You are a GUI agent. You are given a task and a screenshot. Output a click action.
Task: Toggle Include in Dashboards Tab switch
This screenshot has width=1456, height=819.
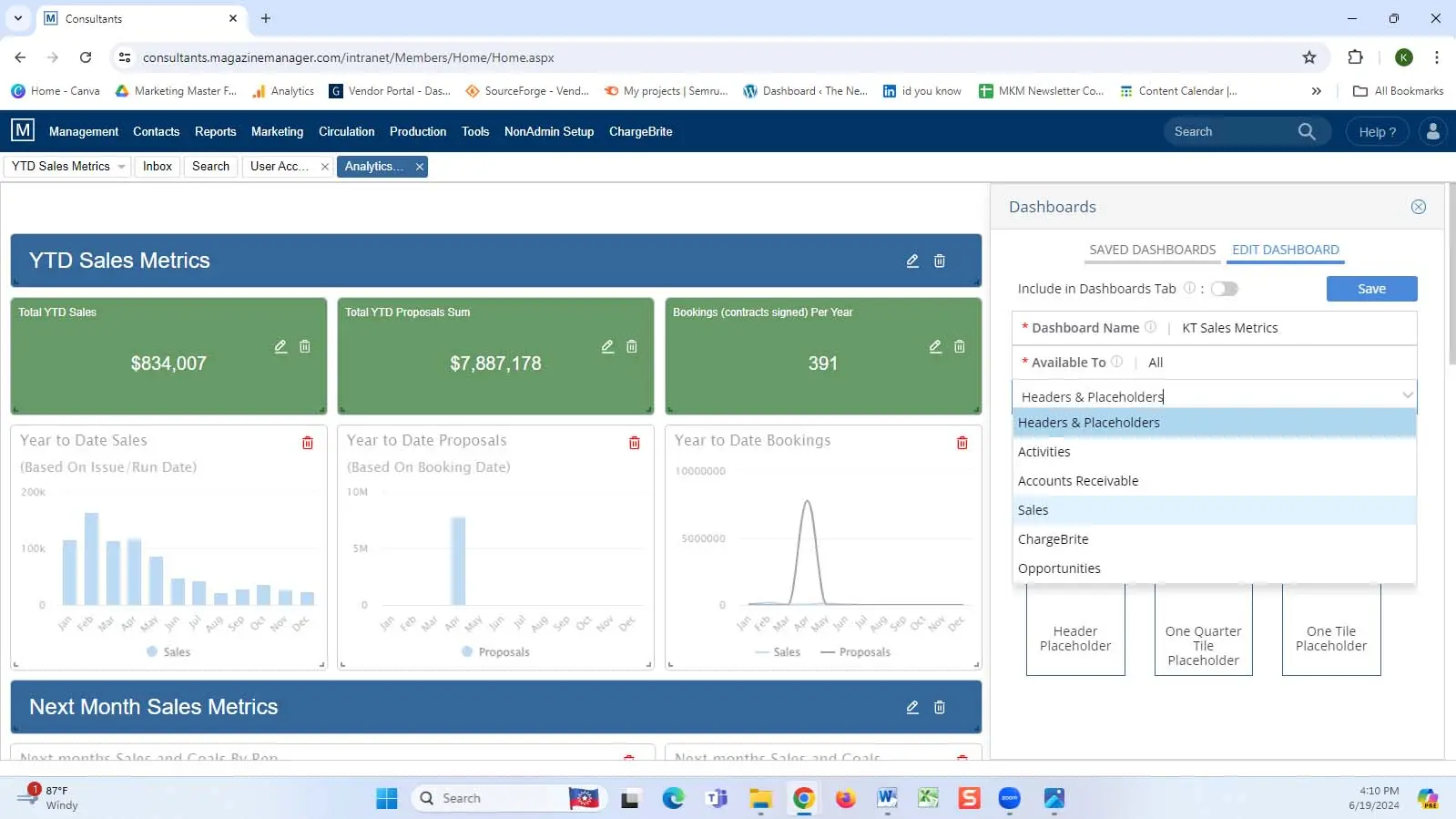[1224, 289]
